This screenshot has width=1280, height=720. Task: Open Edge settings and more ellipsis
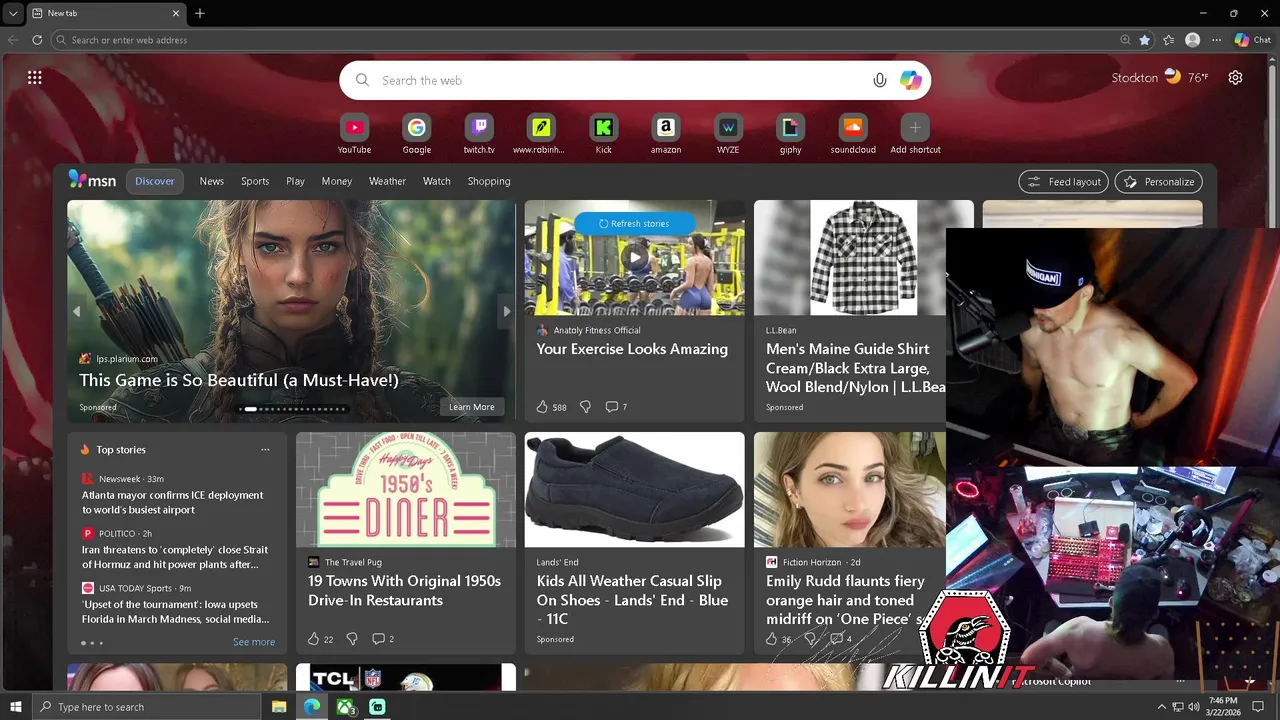click(1216, 40)
